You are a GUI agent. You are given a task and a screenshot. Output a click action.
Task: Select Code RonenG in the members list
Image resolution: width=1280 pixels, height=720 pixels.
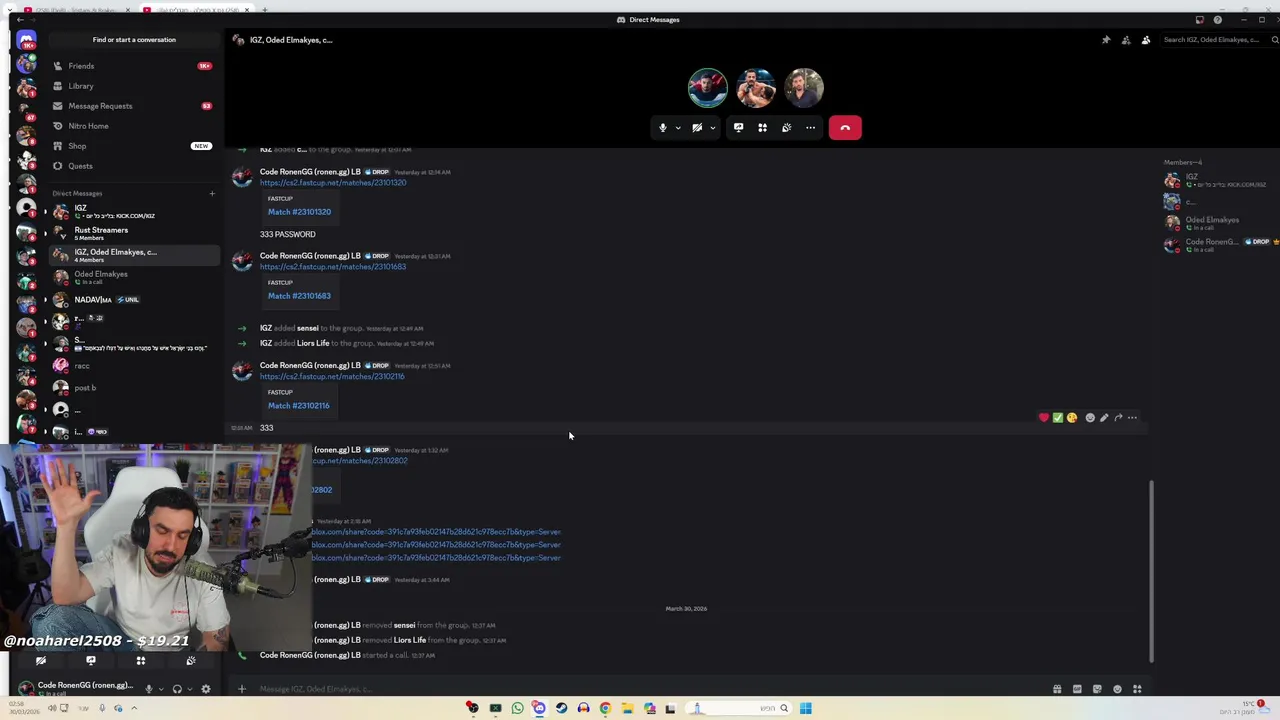pos(1217,245)
